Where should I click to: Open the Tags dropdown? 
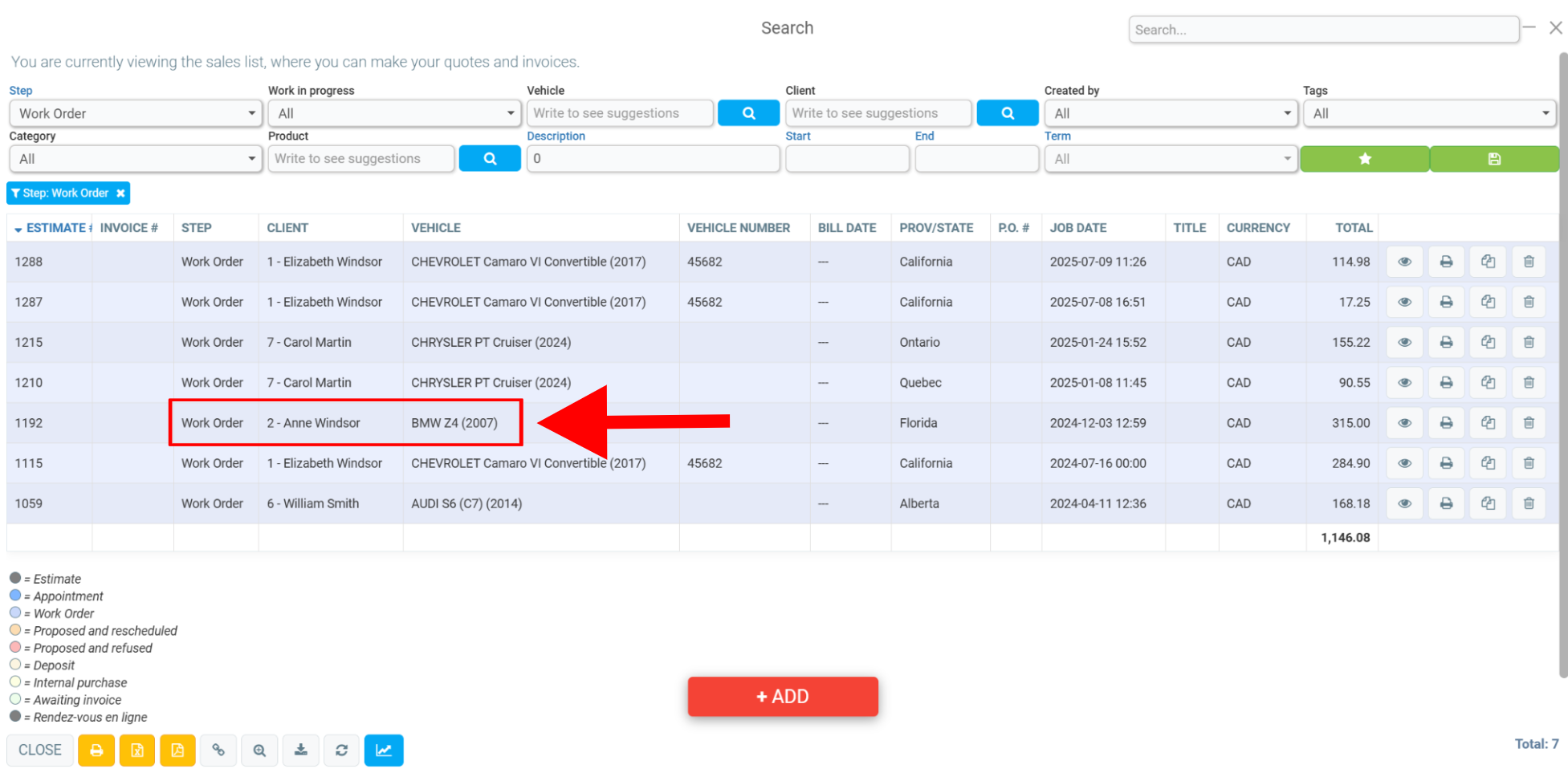coord(1429,113)
